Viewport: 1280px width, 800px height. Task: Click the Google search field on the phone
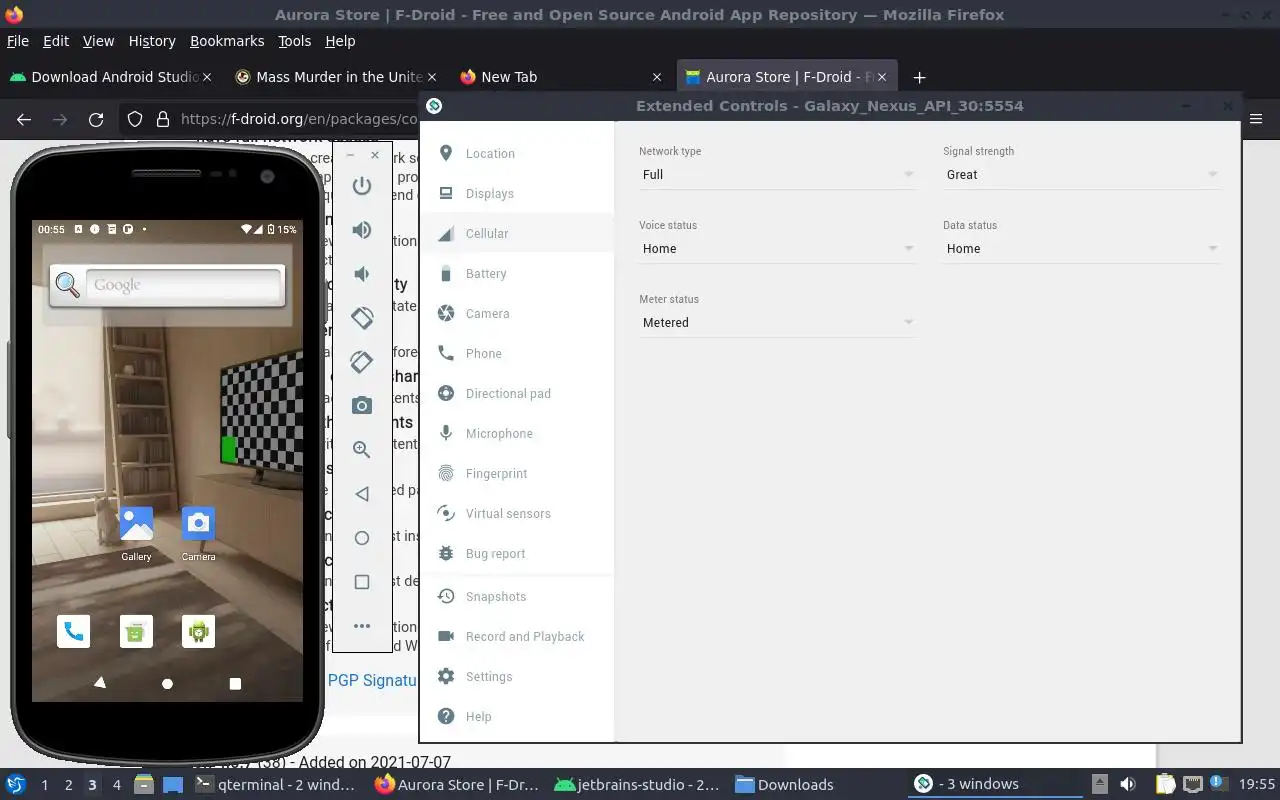(x=182, y=285)
